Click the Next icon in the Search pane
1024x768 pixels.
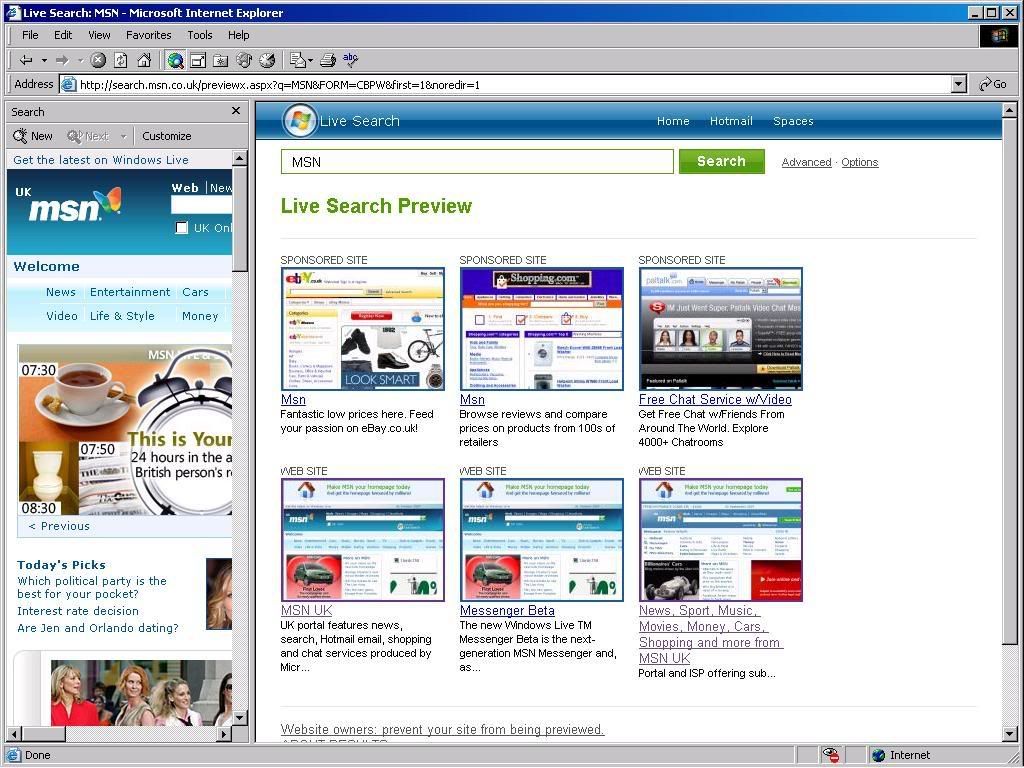pyautogui.click(x=75, y=136)
